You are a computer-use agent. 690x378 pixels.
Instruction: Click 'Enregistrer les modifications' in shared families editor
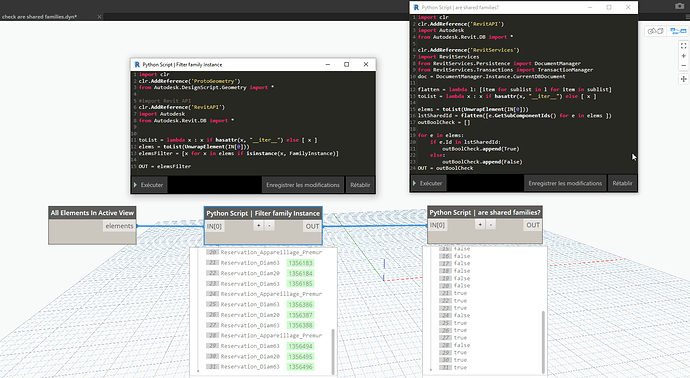pyautogui.click(x=565, y=183)
